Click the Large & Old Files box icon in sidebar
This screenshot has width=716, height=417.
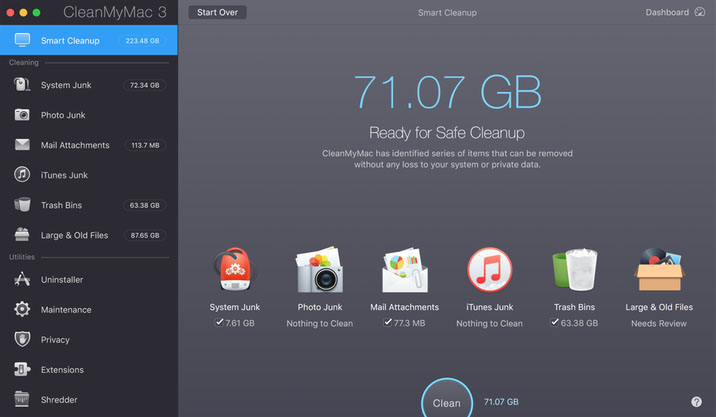point(22,234)
